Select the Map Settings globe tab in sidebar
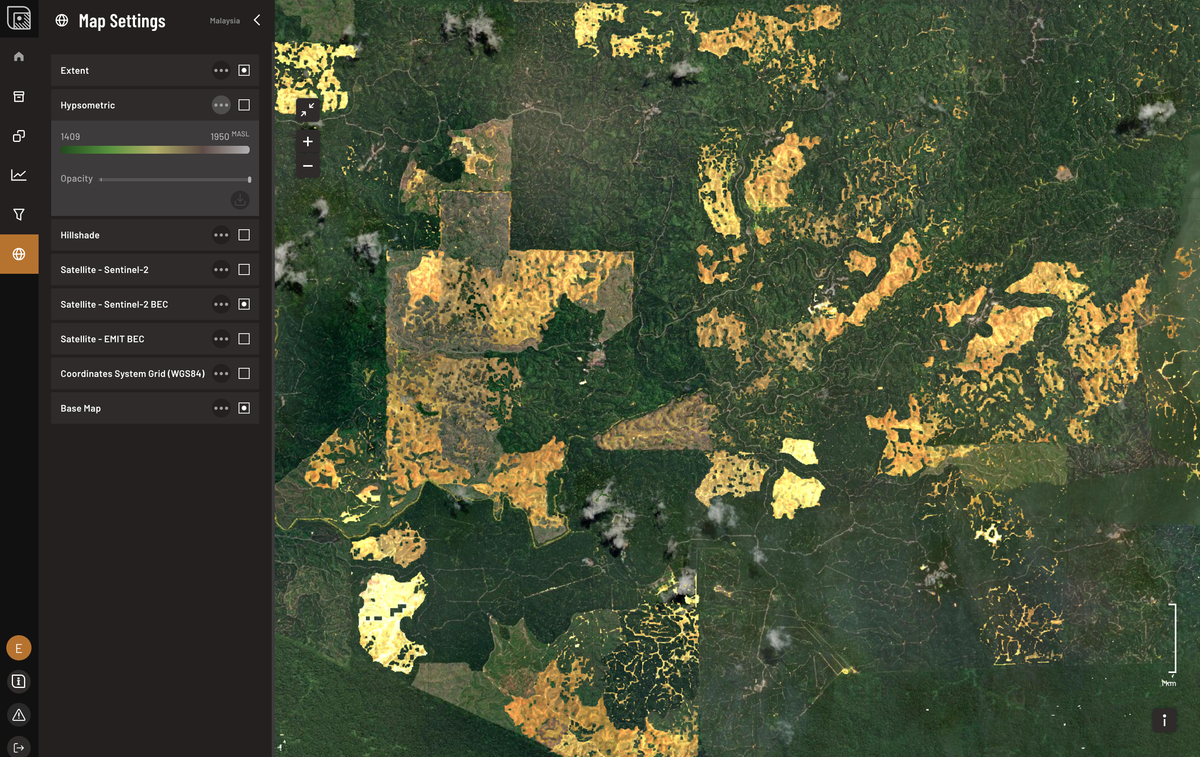The image size is (1200, 757). (18, 254)
